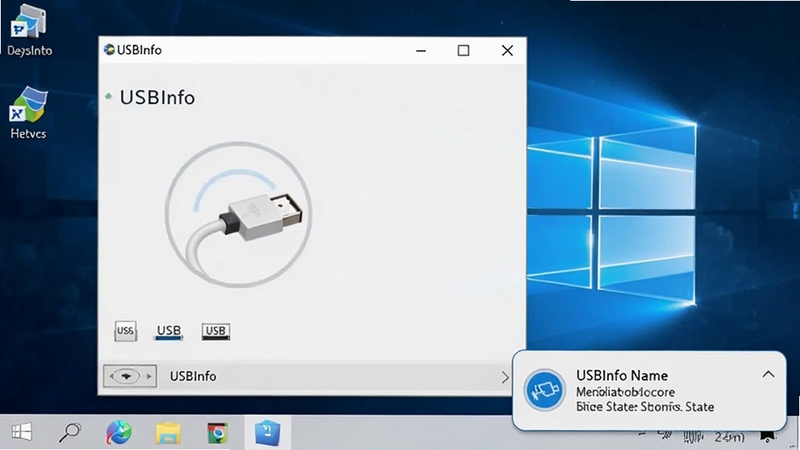Click the USBInfo title bar app icon
The height and width of the screenshot is (450, 800).
point(109,49)
